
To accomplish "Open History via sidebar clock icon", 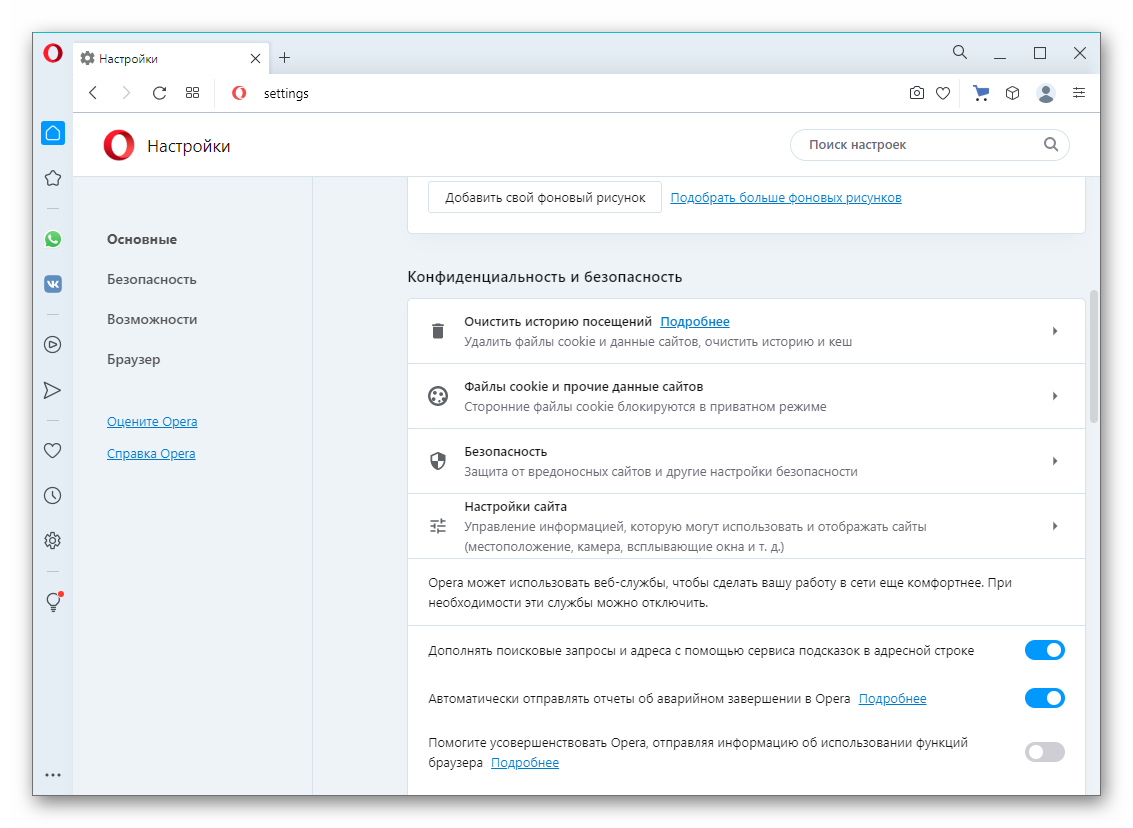I will point(53,495).
